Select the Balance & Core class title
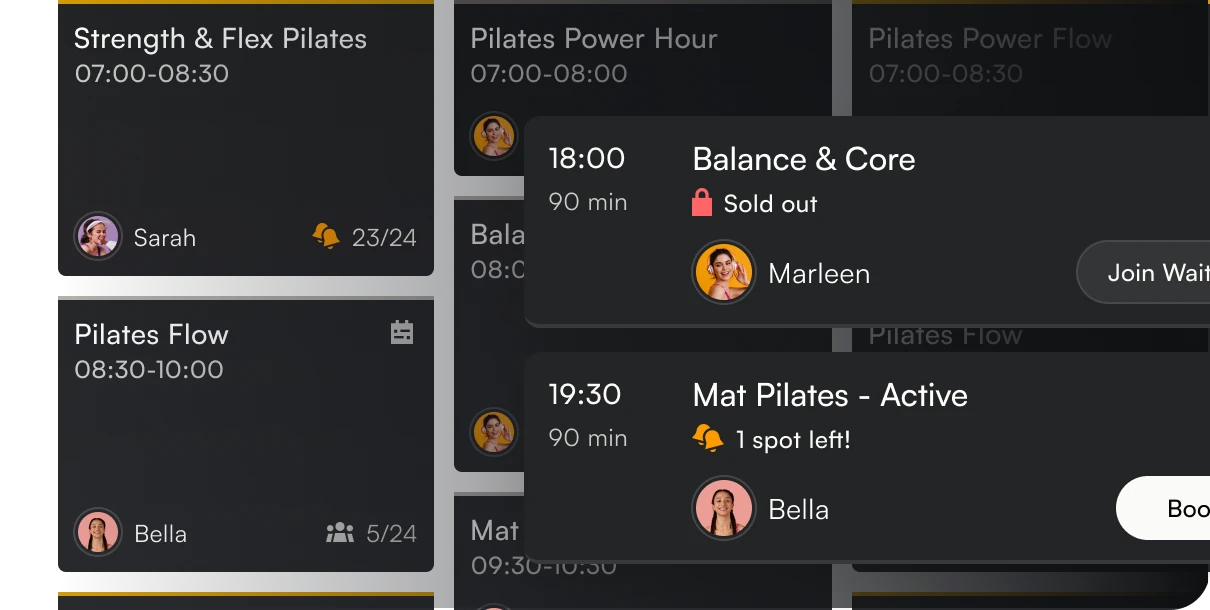1210x610 pixels. 803,159
